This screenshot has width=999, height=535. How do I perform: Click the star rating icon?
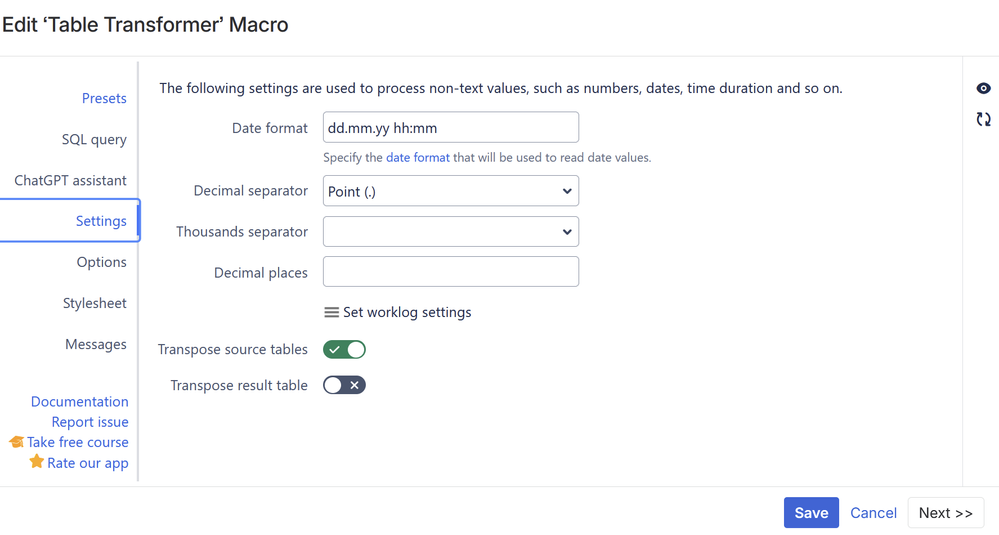coord(37,462)
